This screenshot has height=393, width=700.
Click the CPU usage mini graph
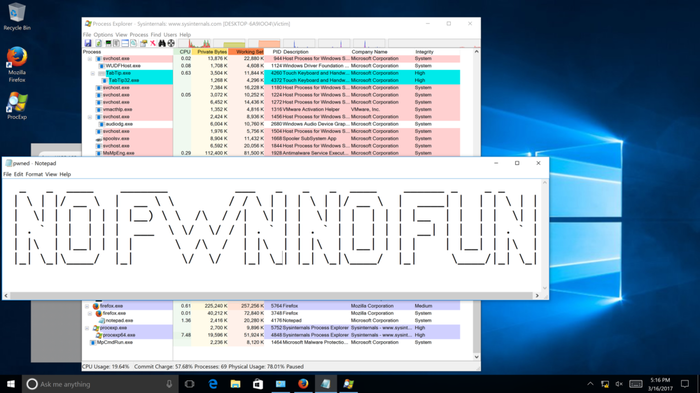199,43
